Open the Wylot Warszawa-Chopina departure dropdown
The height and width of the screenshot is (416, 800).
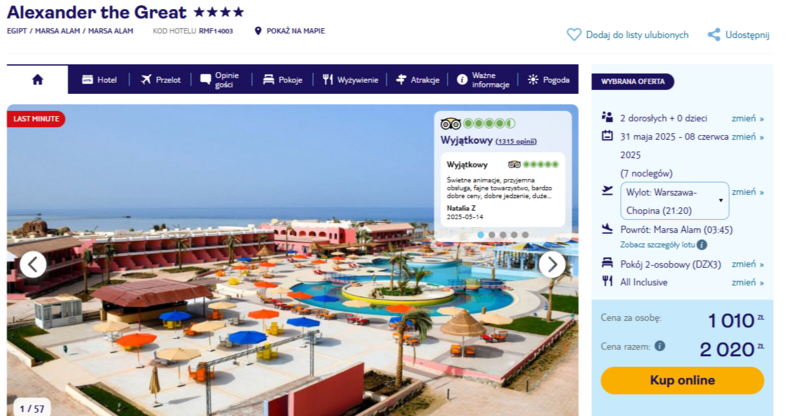coord(674,201)
